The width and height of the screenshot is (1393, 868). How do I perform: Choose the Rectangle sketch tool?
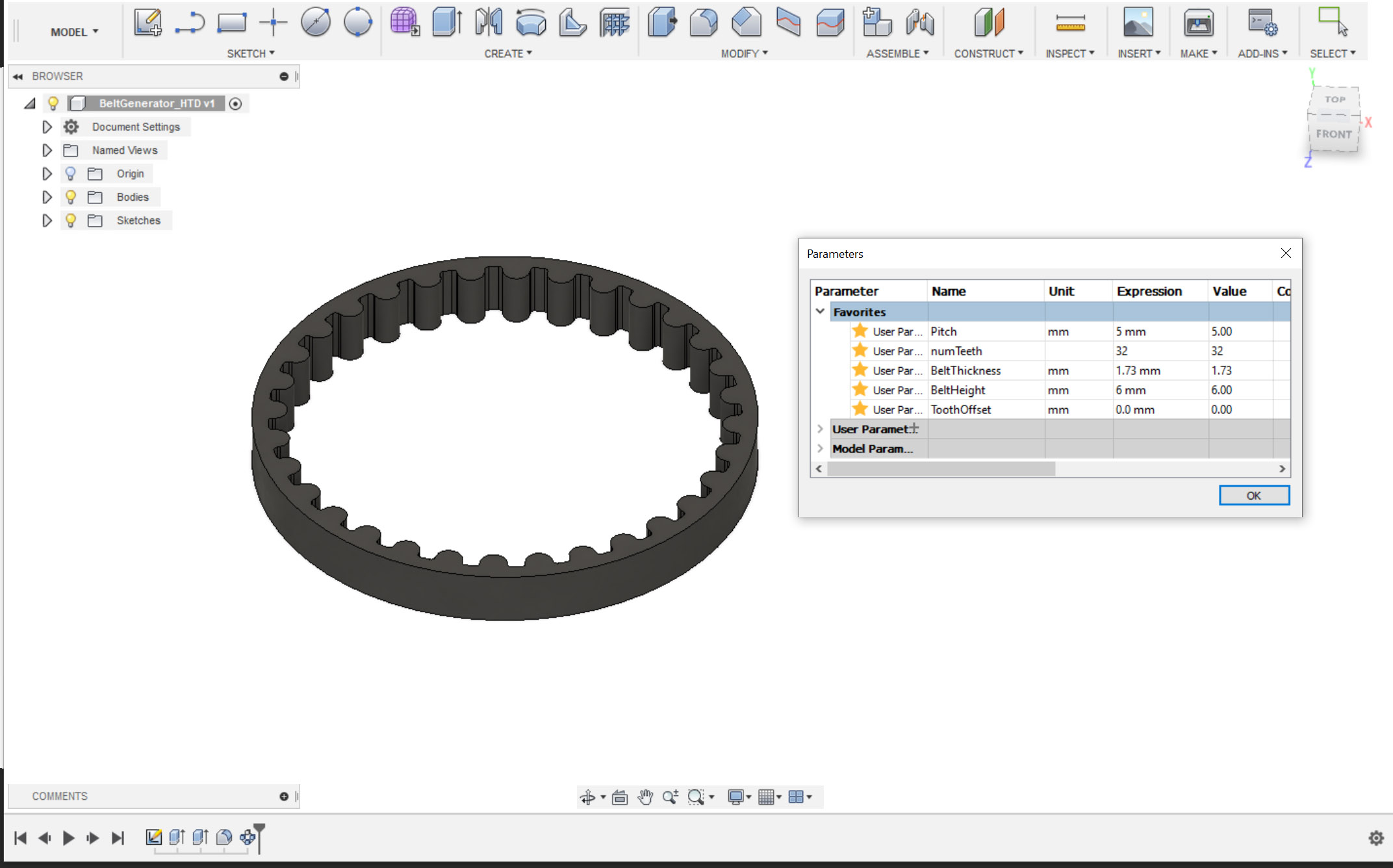pos(231,23)
